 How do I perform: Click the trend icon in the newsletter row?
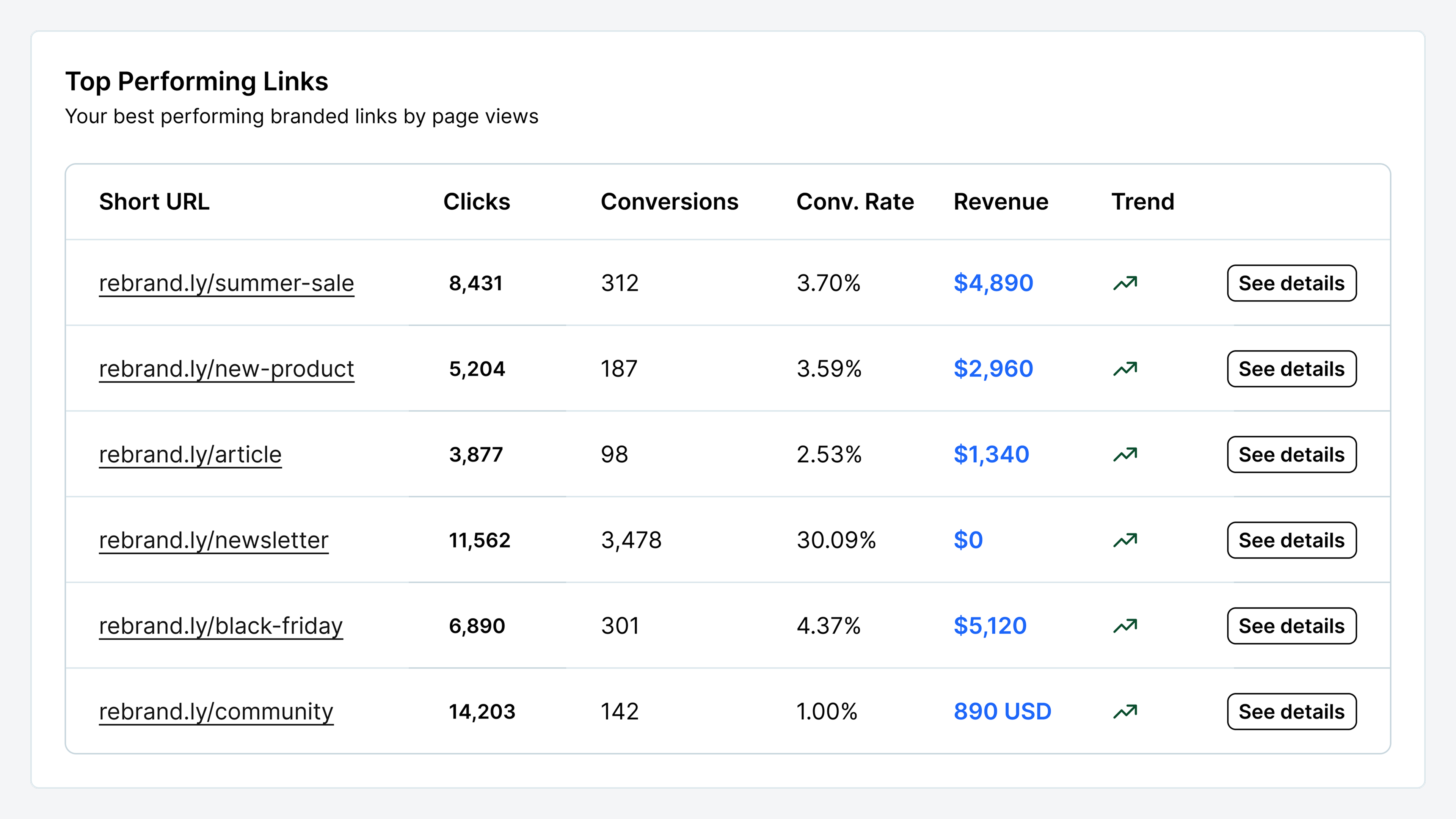1125,540
